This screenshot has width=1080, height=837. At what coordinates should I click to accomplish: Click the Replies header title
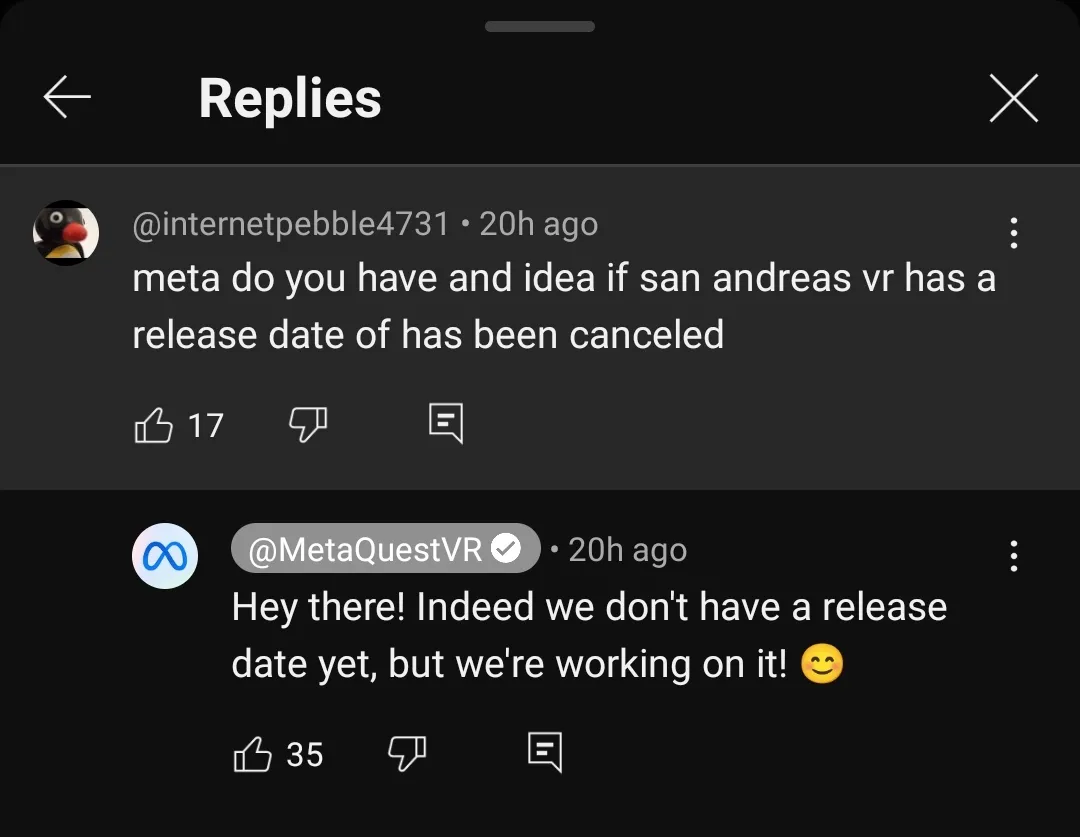tap(290, 99)
